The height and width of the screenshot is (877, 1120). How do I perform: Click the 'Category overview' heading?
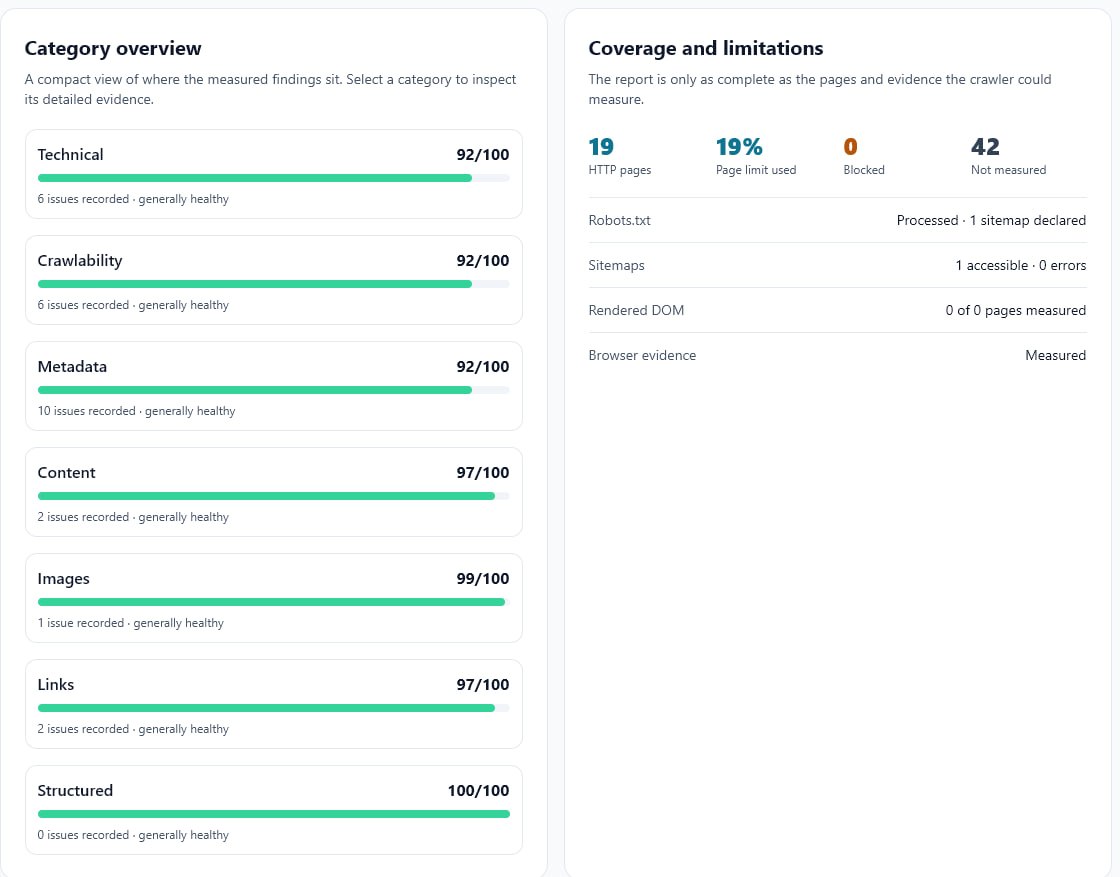(113, 49)
